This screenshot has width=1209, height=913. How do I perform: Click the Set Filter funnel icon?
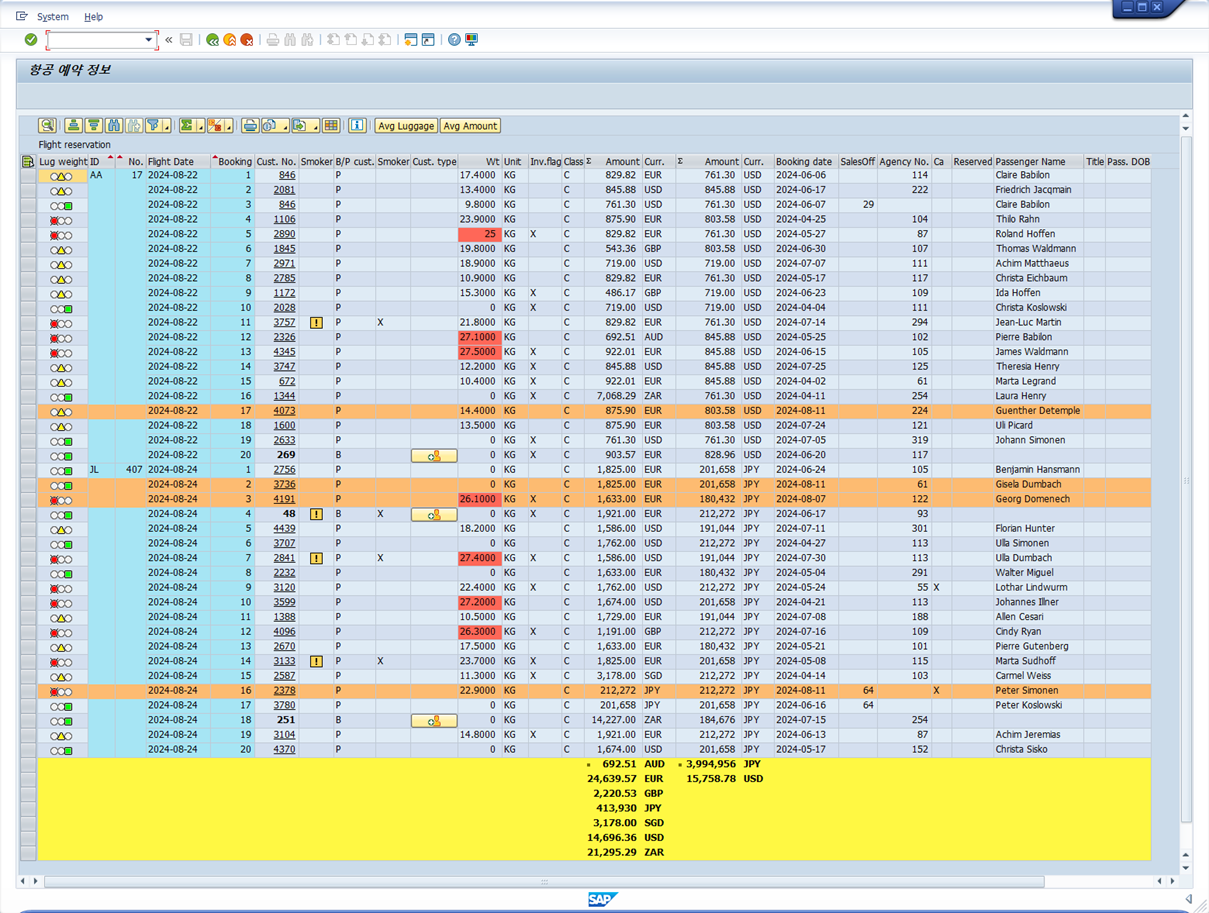point(153,126)
